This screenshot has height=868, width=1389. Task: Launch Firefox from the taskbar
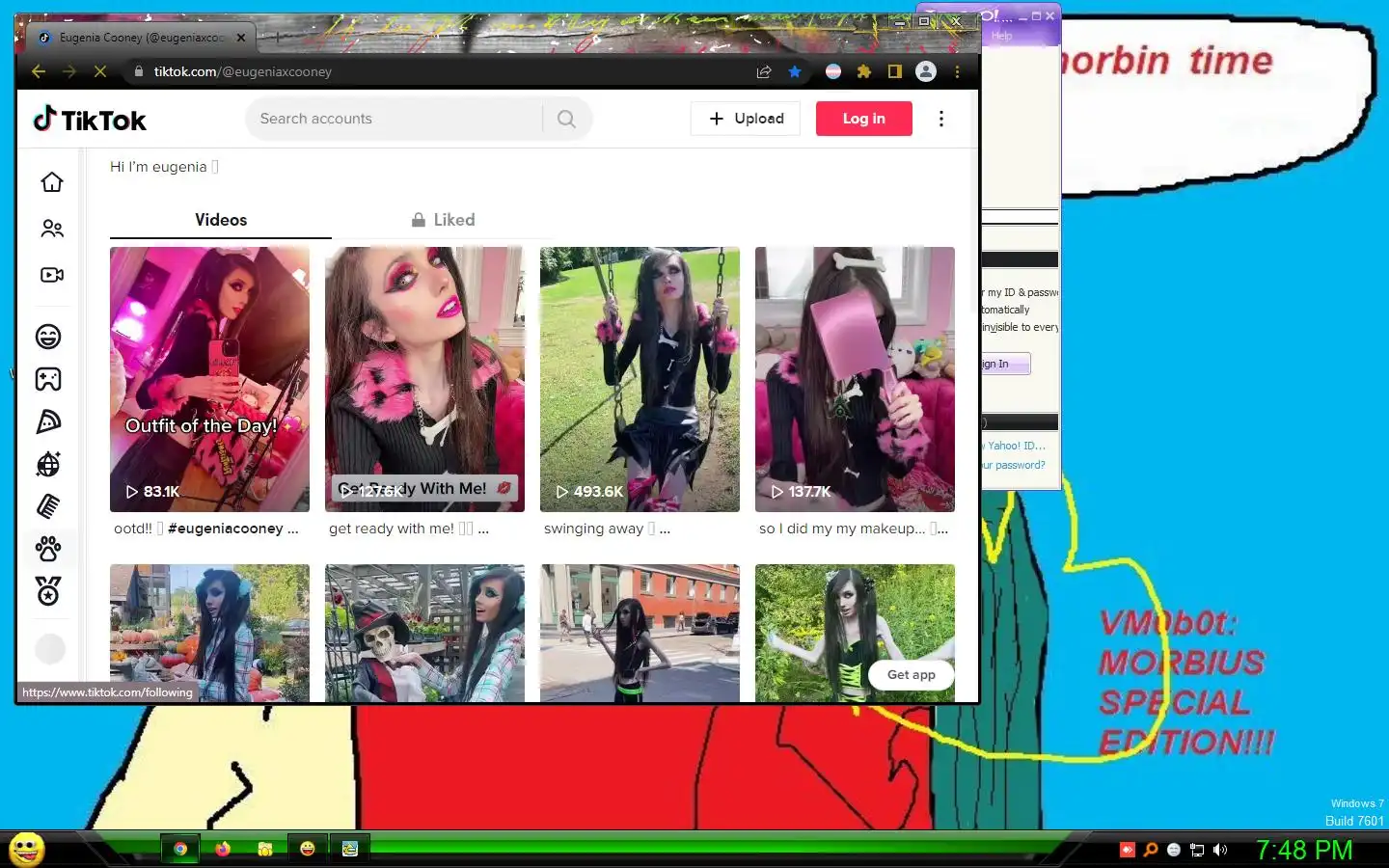point(223,849)
